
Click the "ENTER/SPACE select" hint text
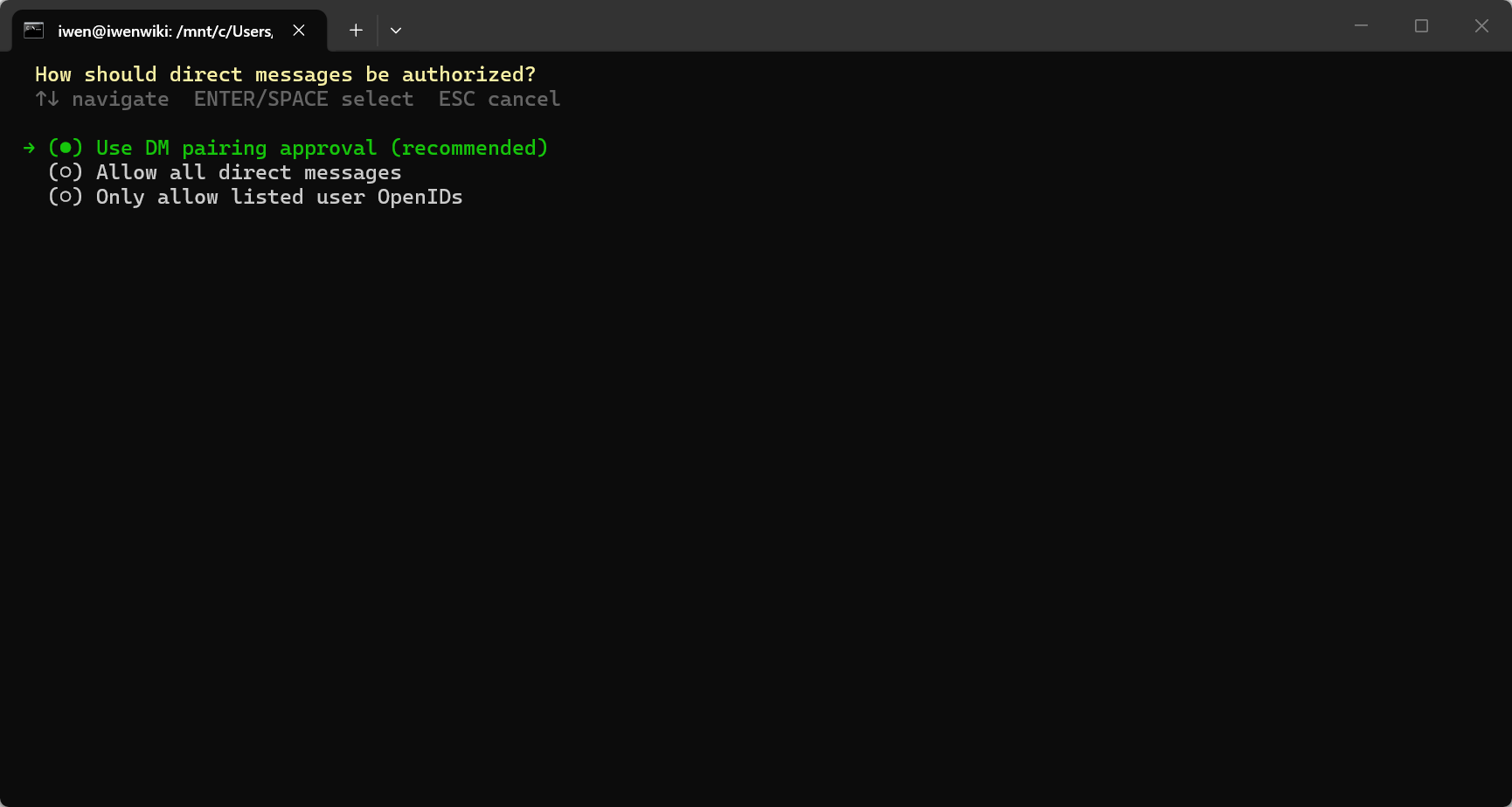coord(304,99)
